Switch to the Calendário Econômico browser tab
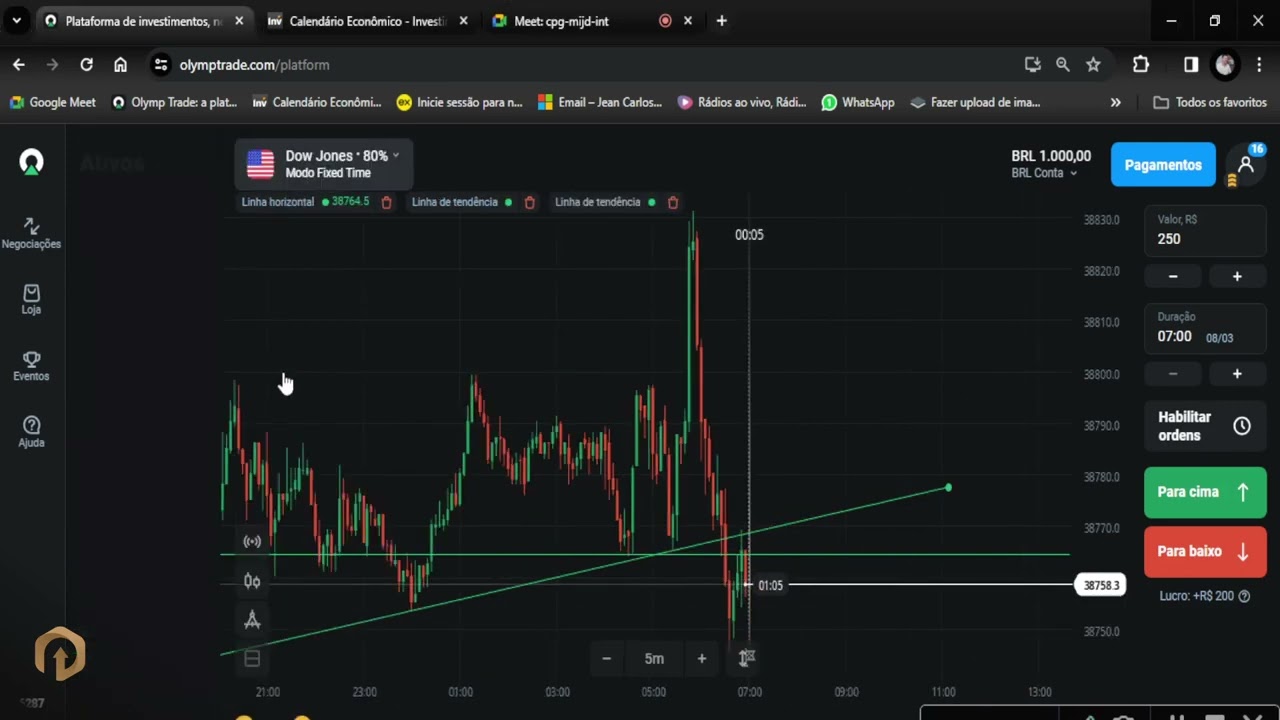Image resolution: width=1280 pixels, height=720 pixels. pos(367,21)
